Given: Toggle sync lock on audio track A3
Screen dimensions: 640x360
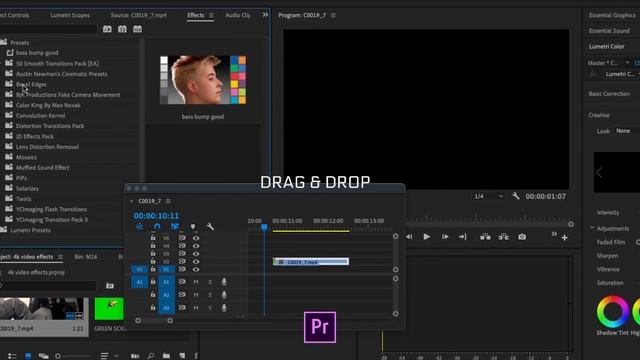Looking at the screenshot, I should click(x=182, y=307).
